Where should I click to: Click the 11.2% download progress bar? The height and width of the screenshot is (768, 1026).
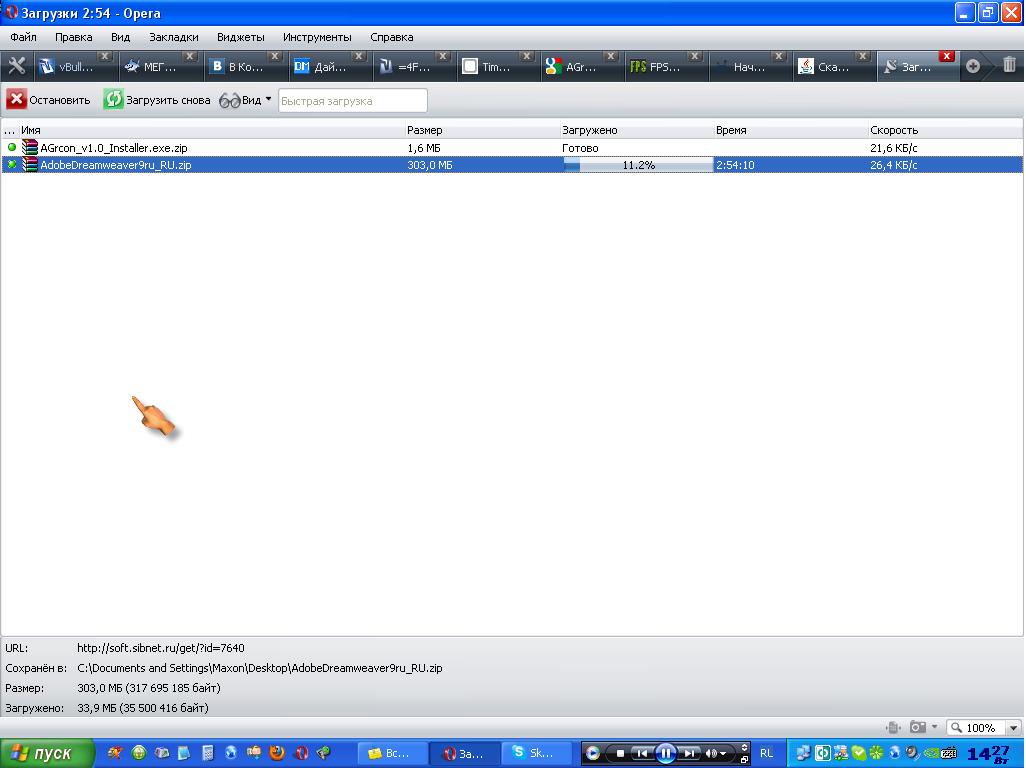point(638,165)
